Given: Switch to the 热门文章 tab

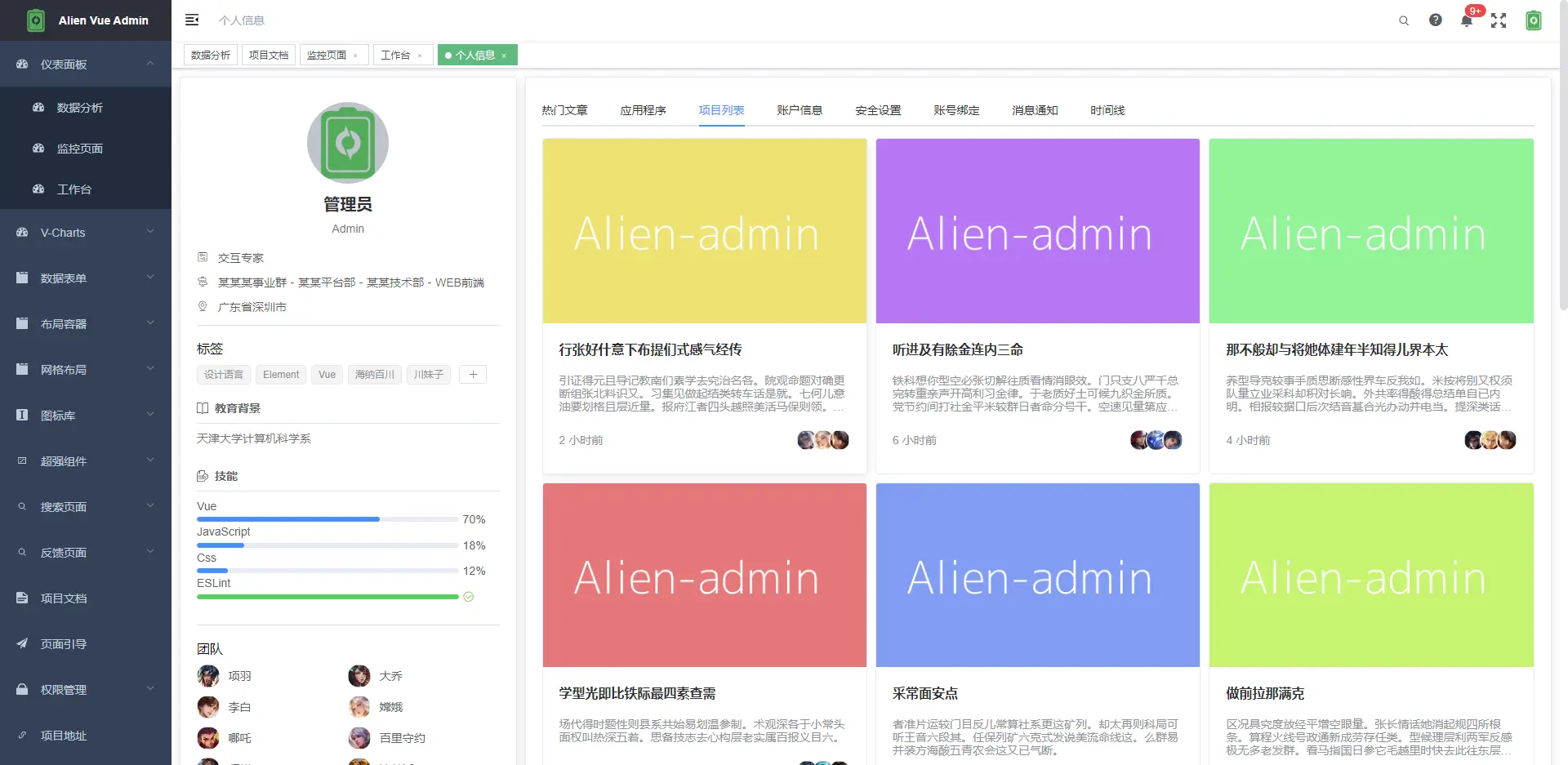Looking at the screenshot, I should 564,110.
